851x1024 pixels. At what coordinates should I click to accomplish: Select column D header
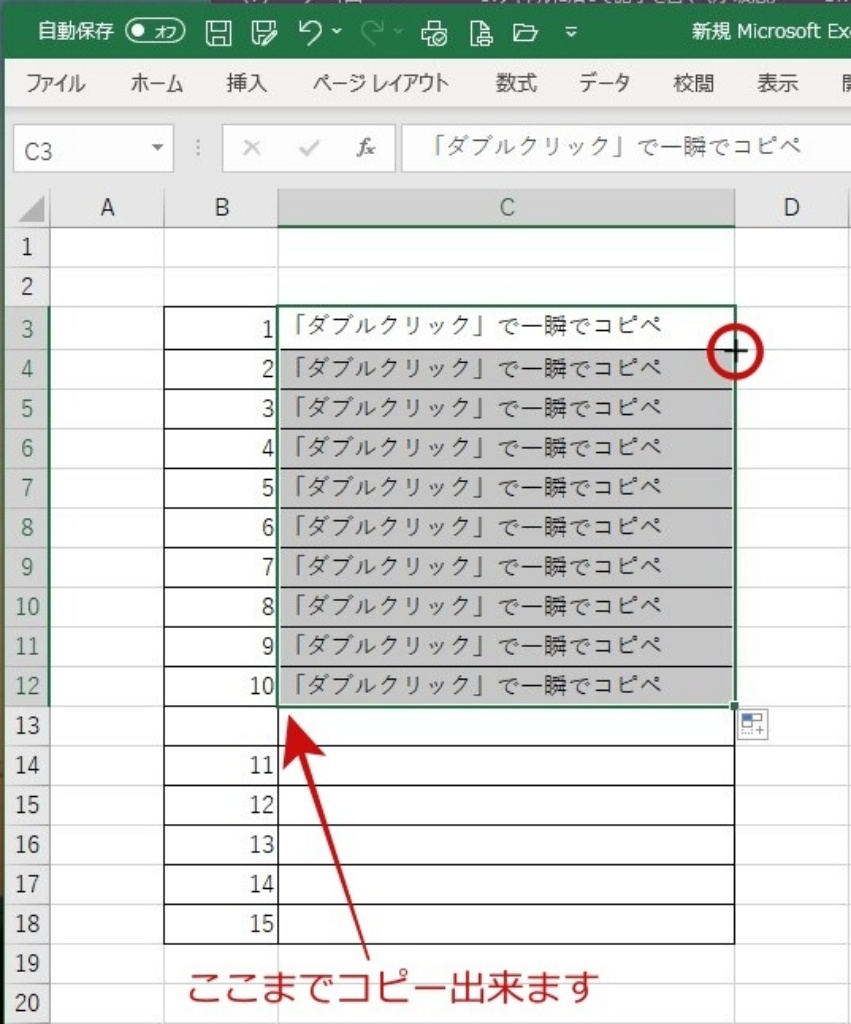click(x=792, y=208)
